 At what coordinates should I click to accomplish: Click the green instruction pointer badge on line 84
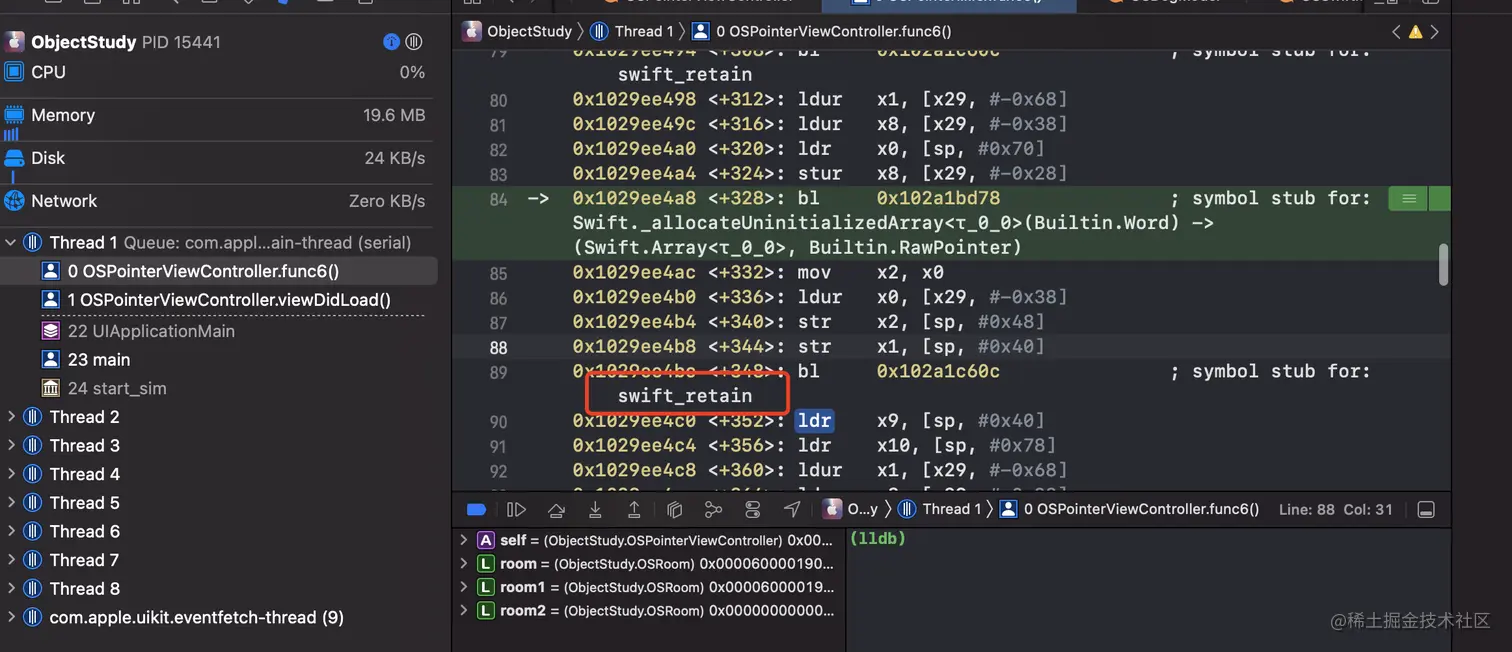1409,199
